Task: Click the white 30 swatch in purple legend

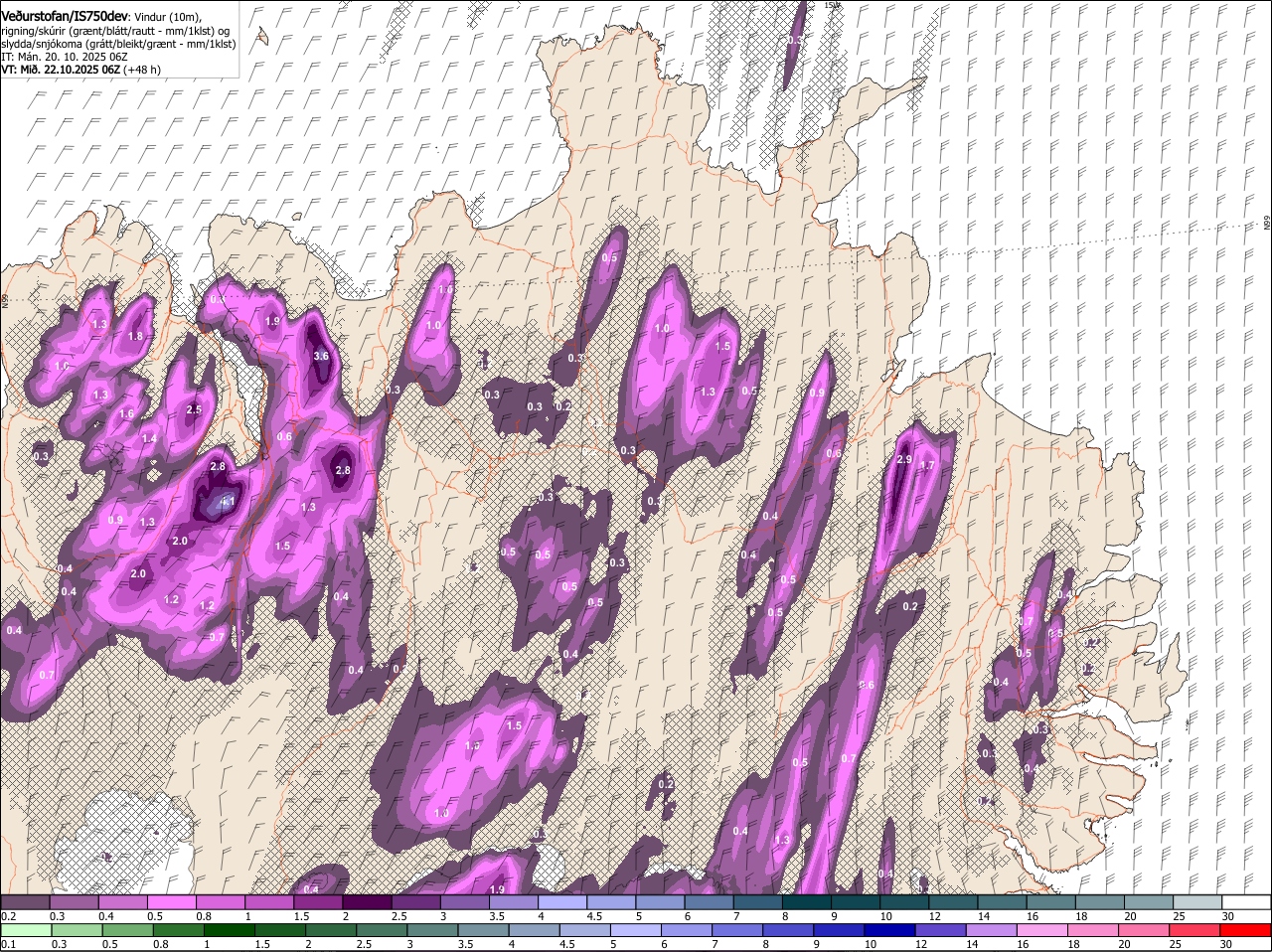Action: pos(1246,902)
